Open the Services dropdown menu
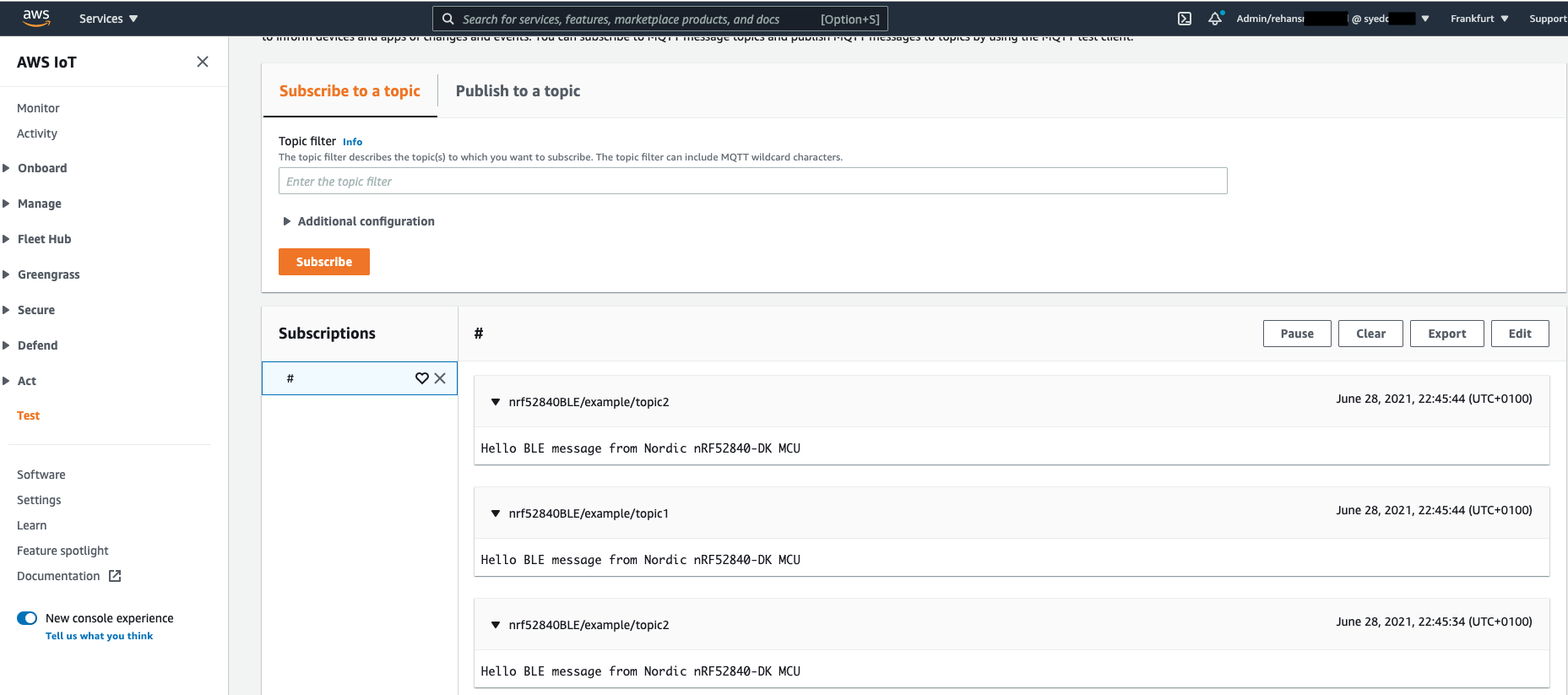 [108, 19]
